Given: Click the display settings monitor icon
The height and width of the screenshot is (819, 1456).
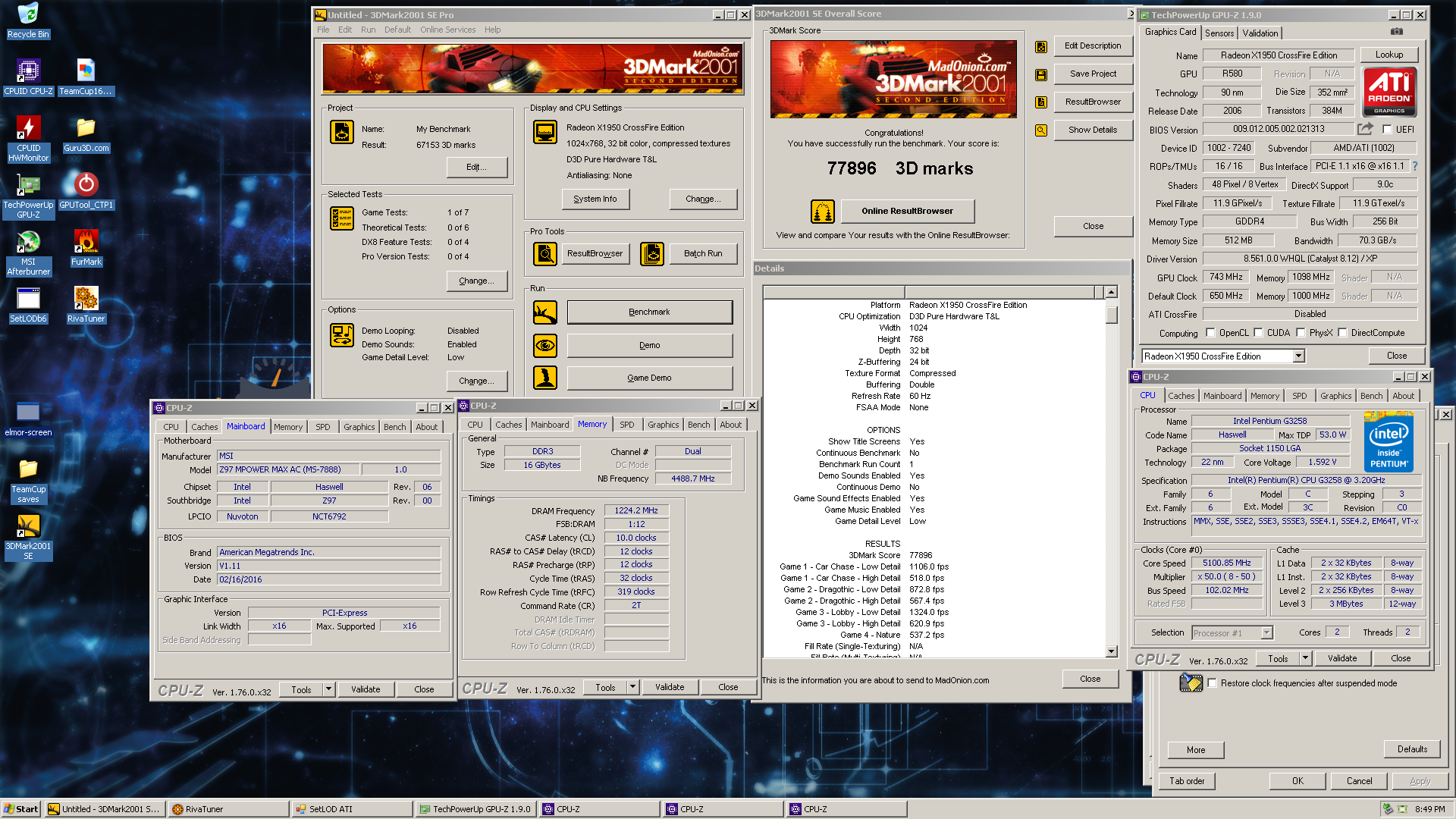Looking at the screenshot, I should 545,132.
